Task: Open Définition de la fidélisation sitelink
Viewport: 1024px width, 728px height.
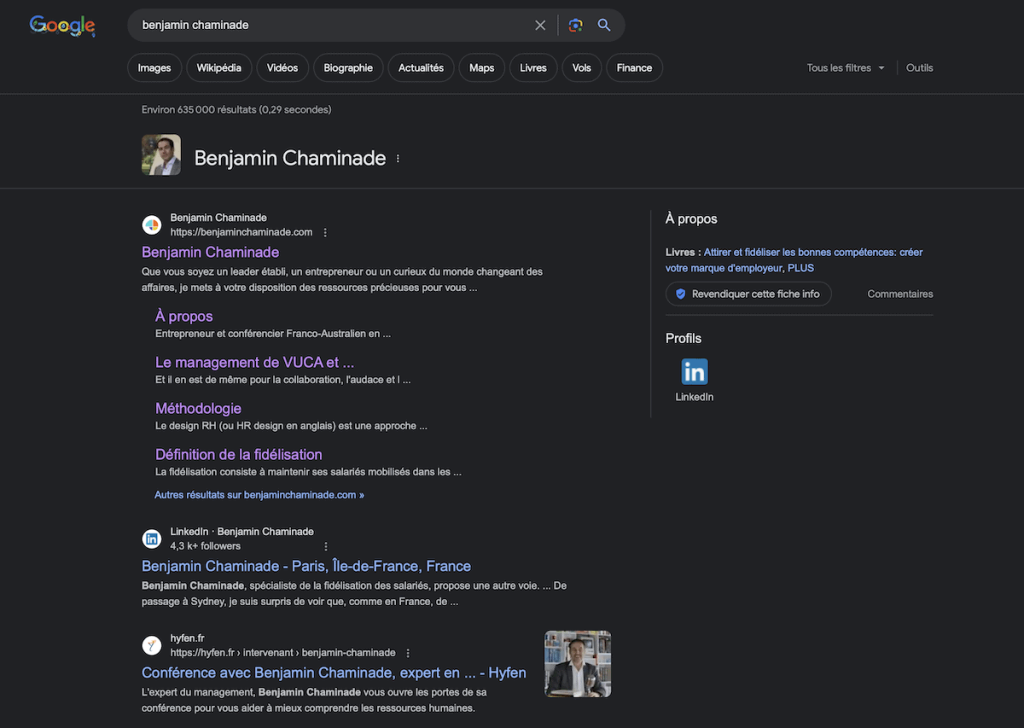Action: pyautogui.click(x=238, y=454)
